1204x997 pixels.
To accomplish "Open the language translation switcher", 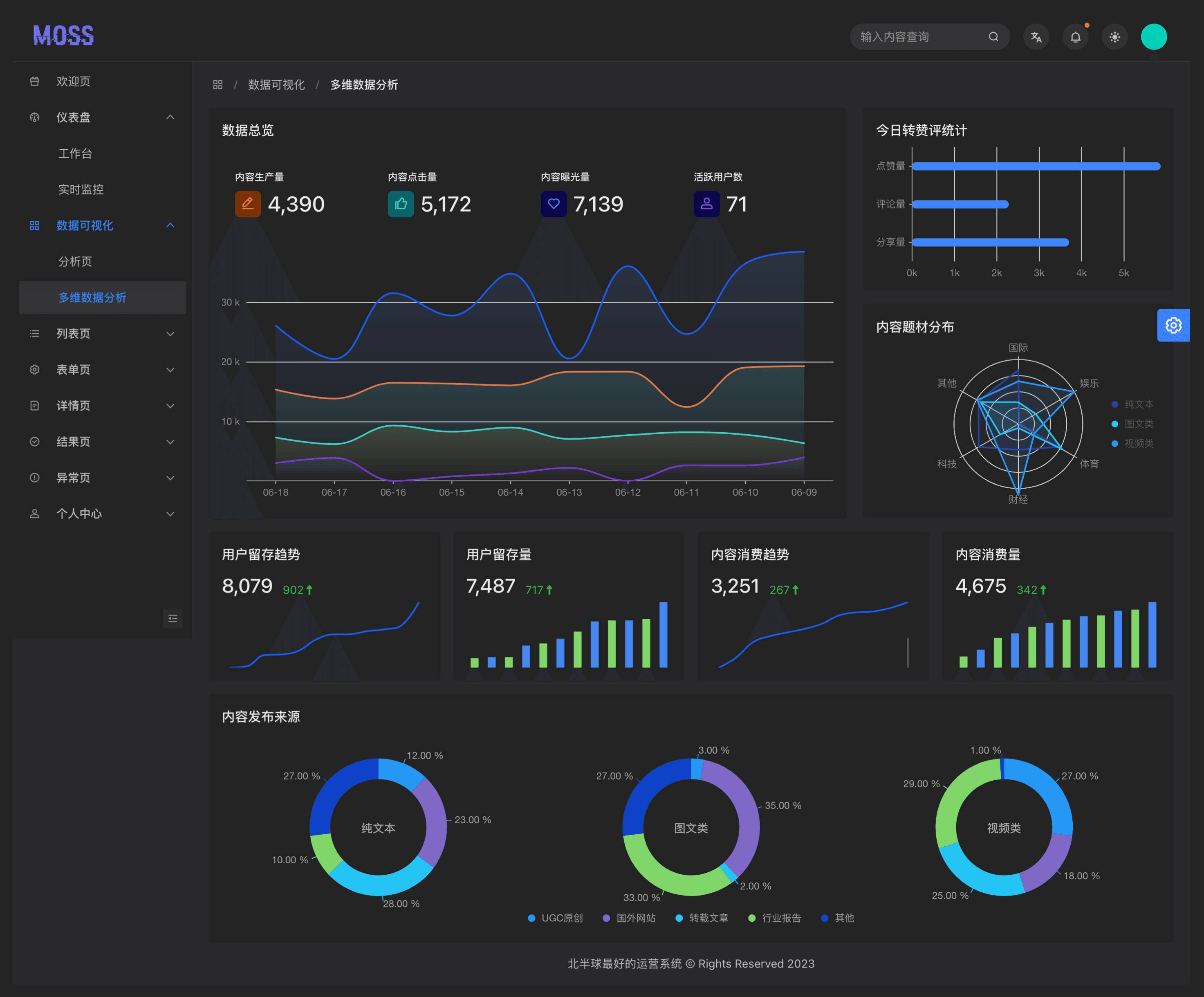I will click(1036, 37).
